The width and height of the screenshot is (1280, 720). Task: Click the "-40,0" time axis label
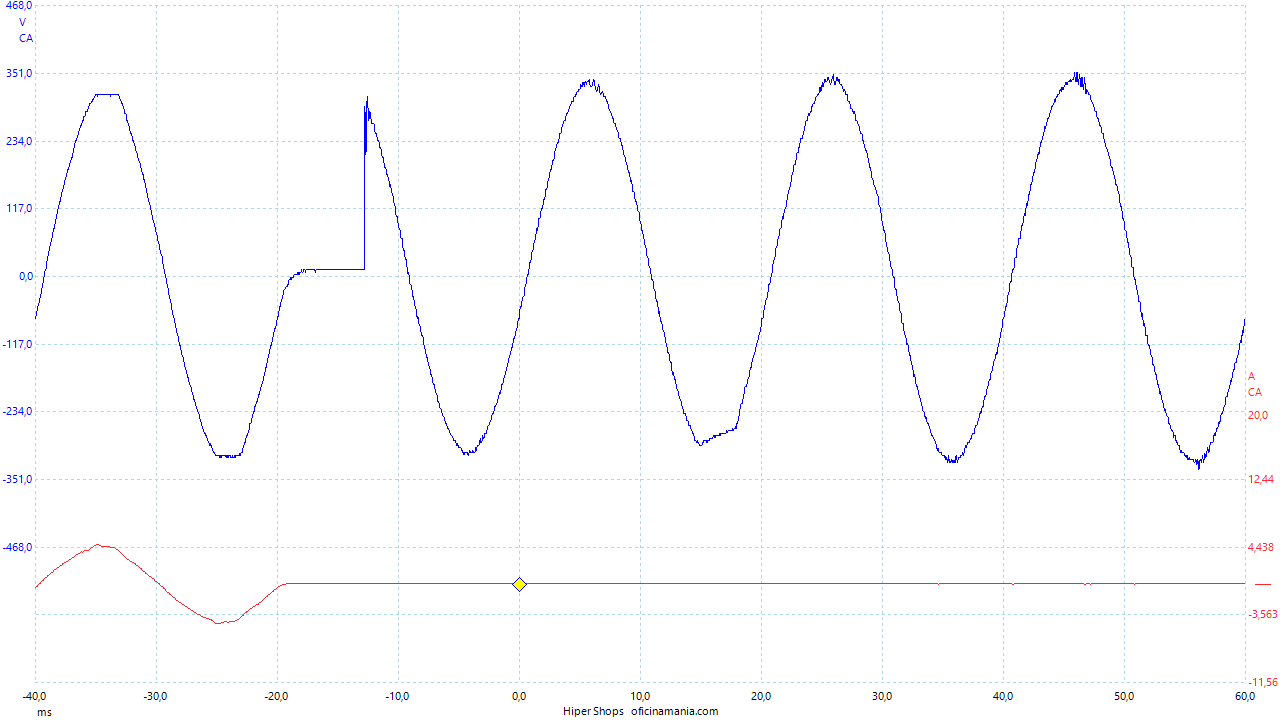coord(35,696)
